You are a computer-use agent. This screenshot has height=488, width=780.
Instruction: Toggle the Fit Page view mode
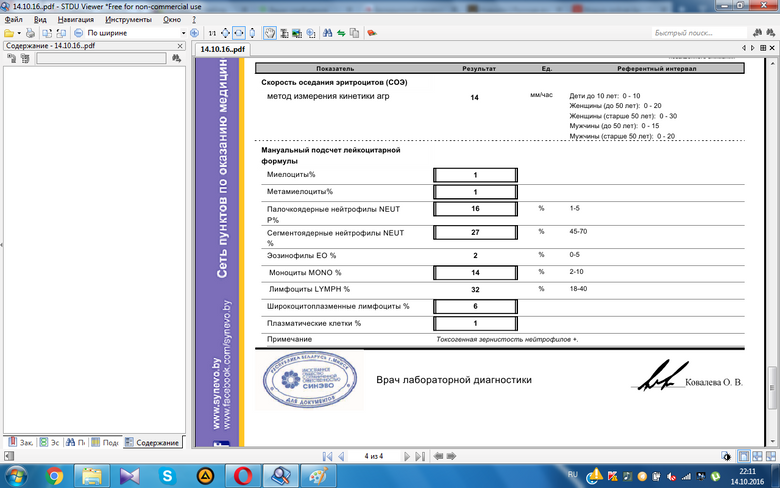point(225,33)
